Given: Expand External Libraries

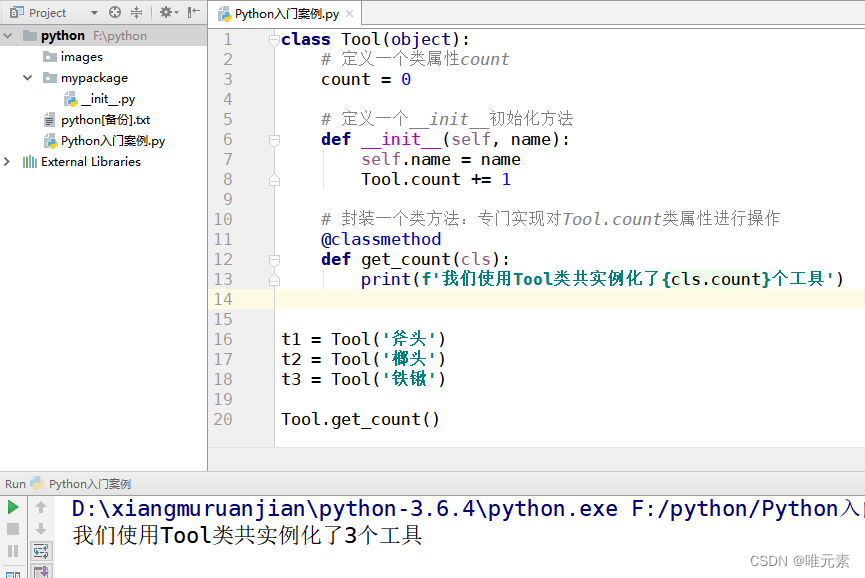Looking at the screenshot, I should pyautogui.click(x=8, y=161).
